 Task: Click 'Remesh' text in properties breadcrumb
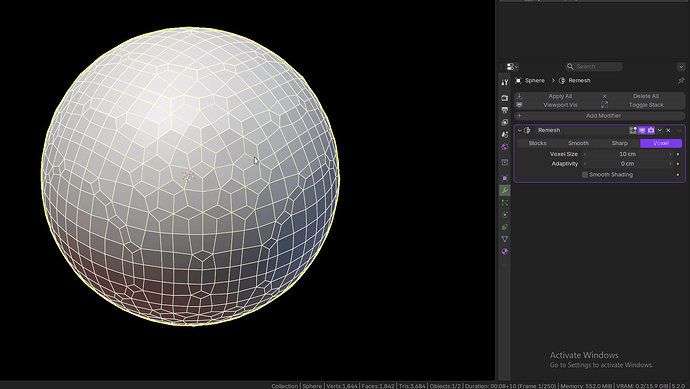[x=579, y=81]
